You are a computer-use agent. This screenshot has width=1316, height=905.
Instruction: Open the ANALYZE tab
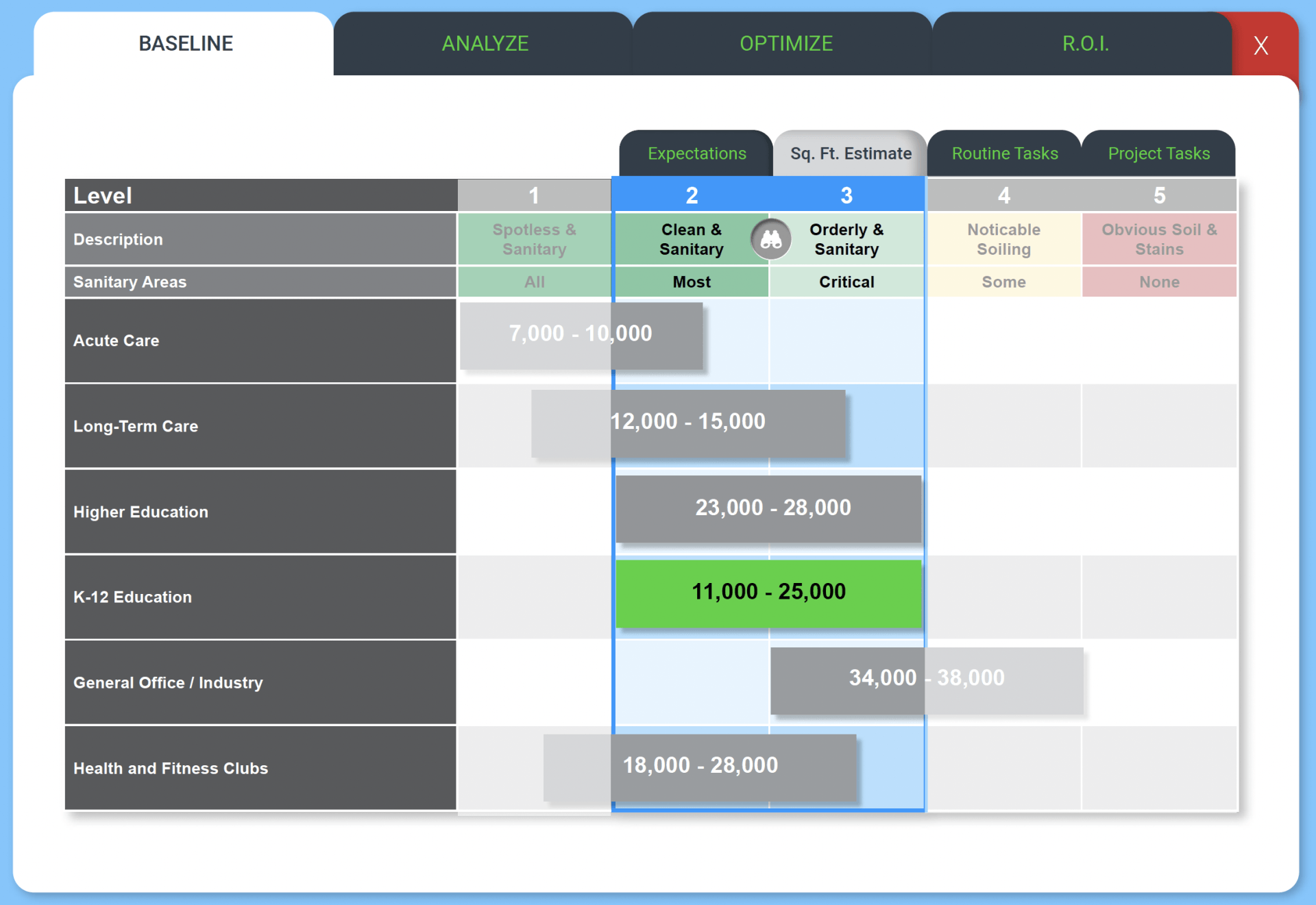click(485, 44)
